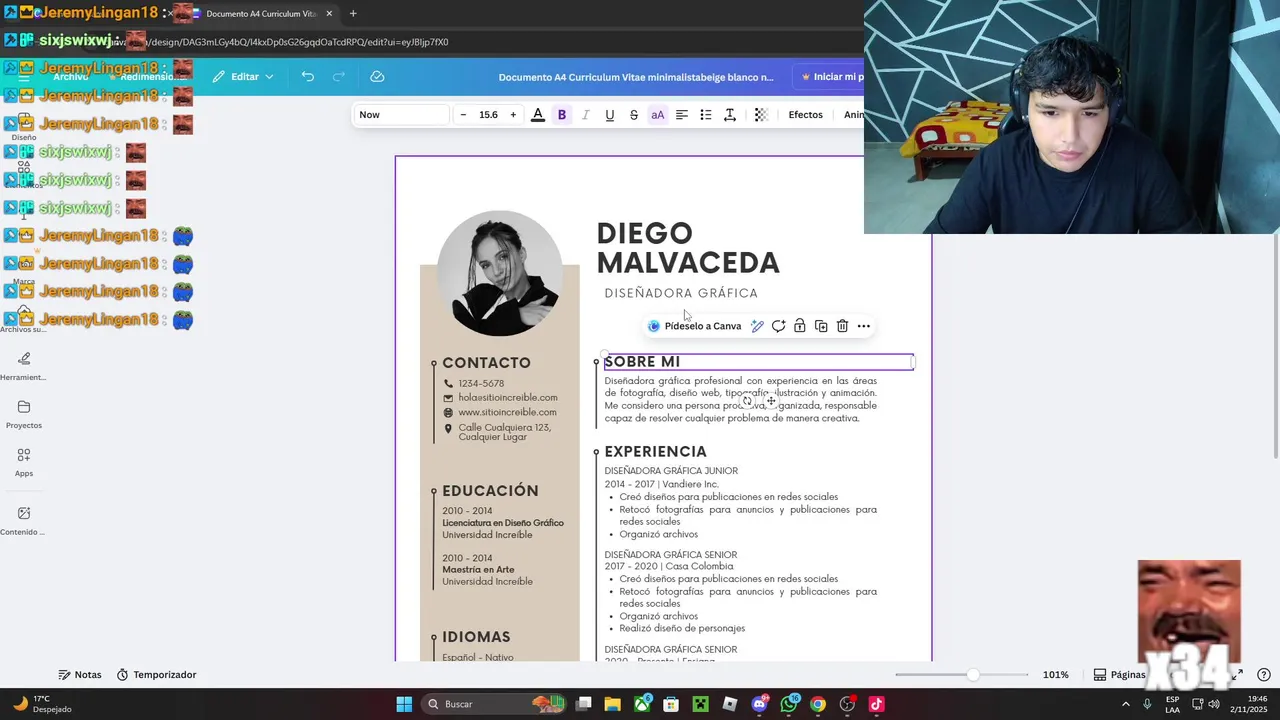Viewport: 1280px width, 720px height.
Task: Open the Notas panel
Action: [80, 675]
